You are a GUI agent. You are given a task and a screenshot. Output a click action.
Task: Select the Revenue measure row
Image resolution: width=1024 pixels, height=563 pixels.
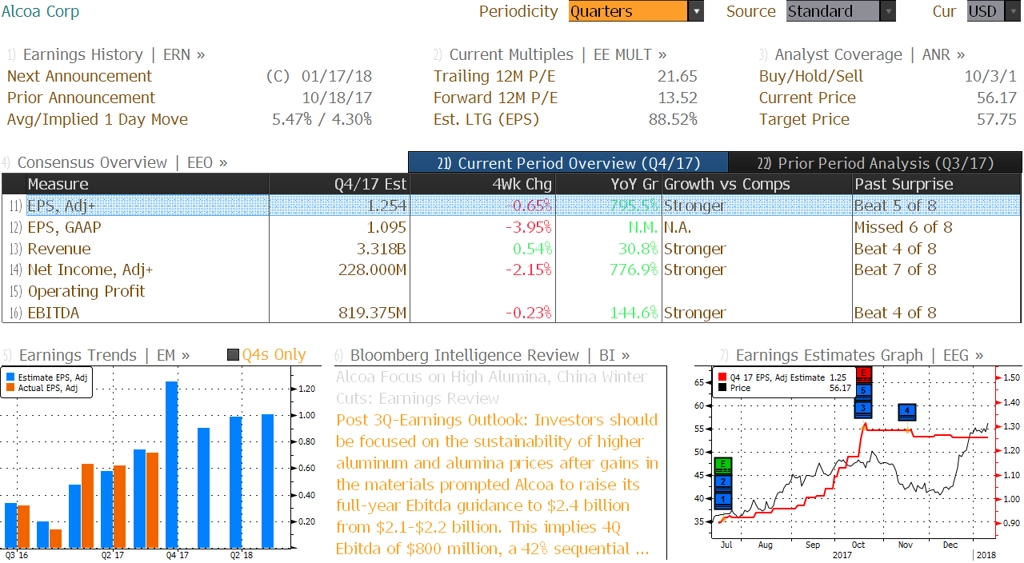point(511,249)
